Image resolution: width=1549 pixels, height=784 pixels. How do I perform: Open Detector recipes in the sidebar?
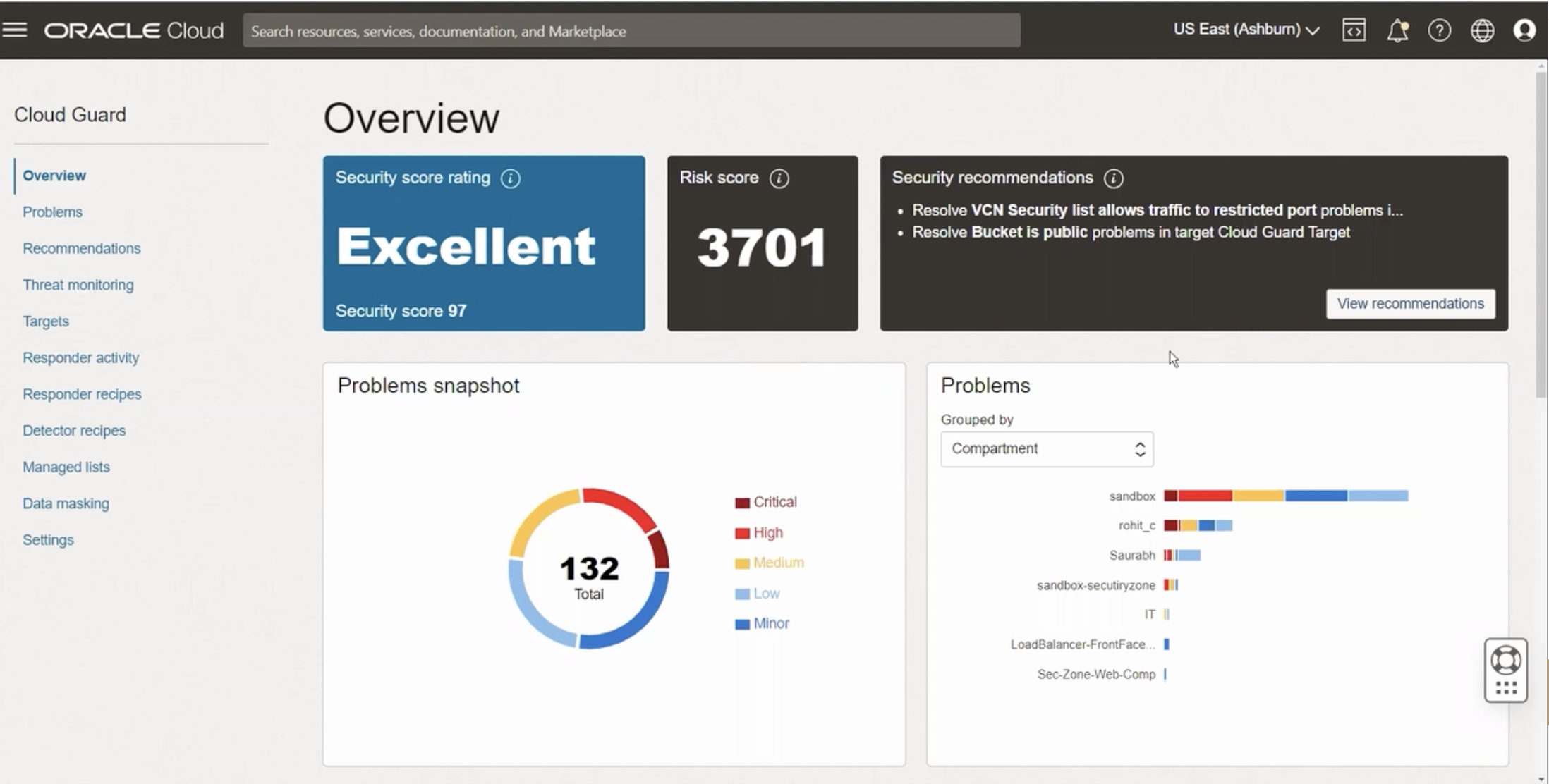click(x=74, y=431)
